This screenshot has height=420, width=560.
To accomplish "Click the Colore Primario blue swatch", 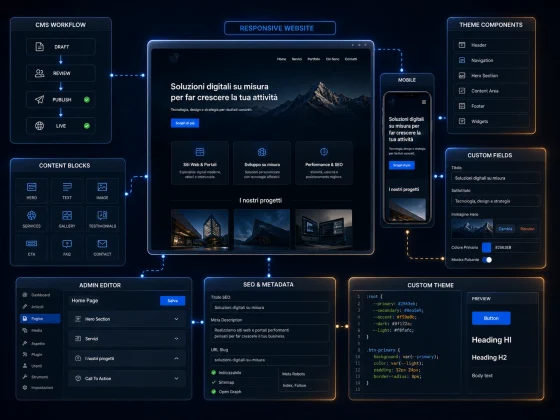I will click(486, 247).
